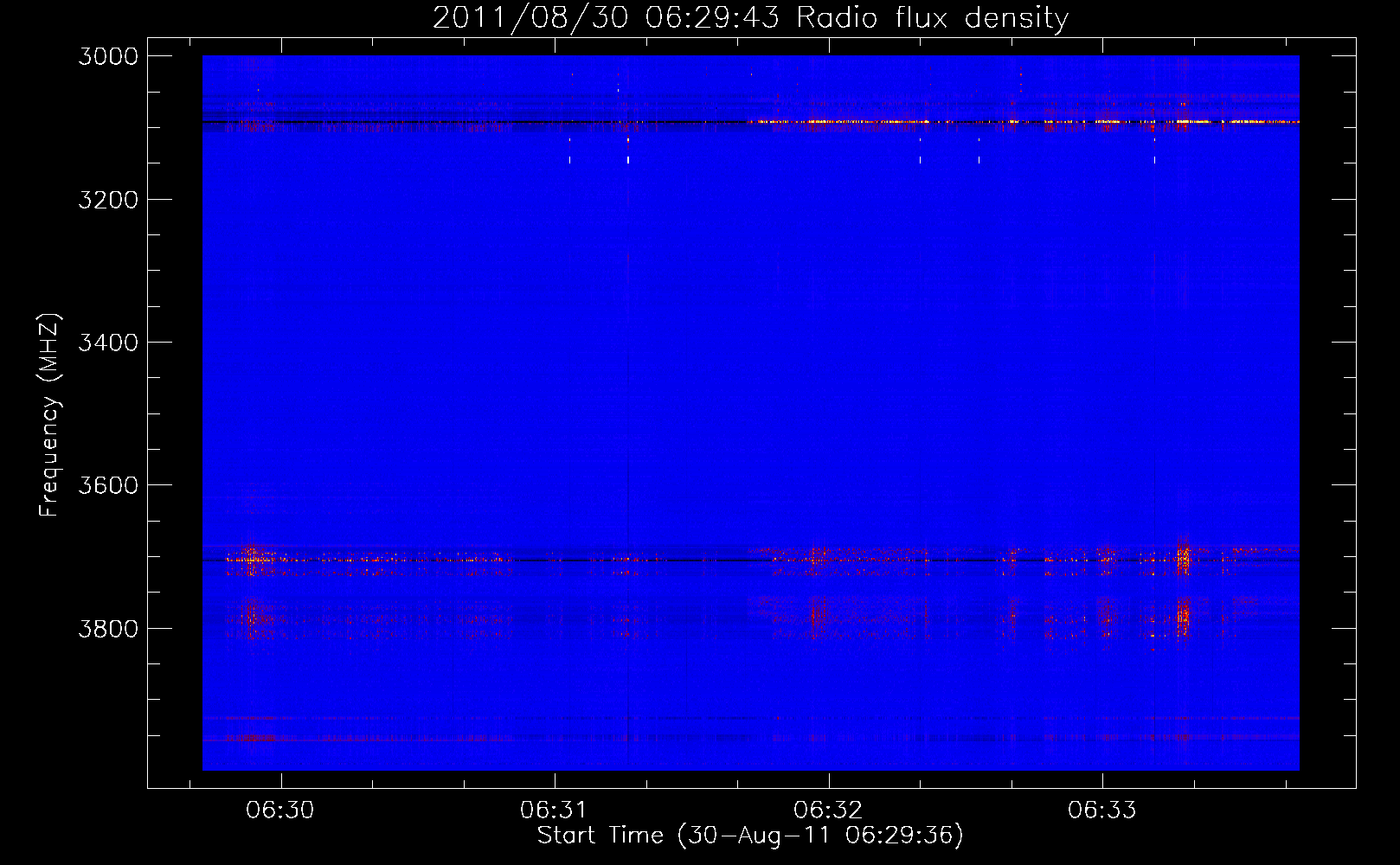Click the "Start Time (30-Aug-11 06:29:36)" axis label
The height and width of the screenshot is (865, 1400).
click(750, 836)
